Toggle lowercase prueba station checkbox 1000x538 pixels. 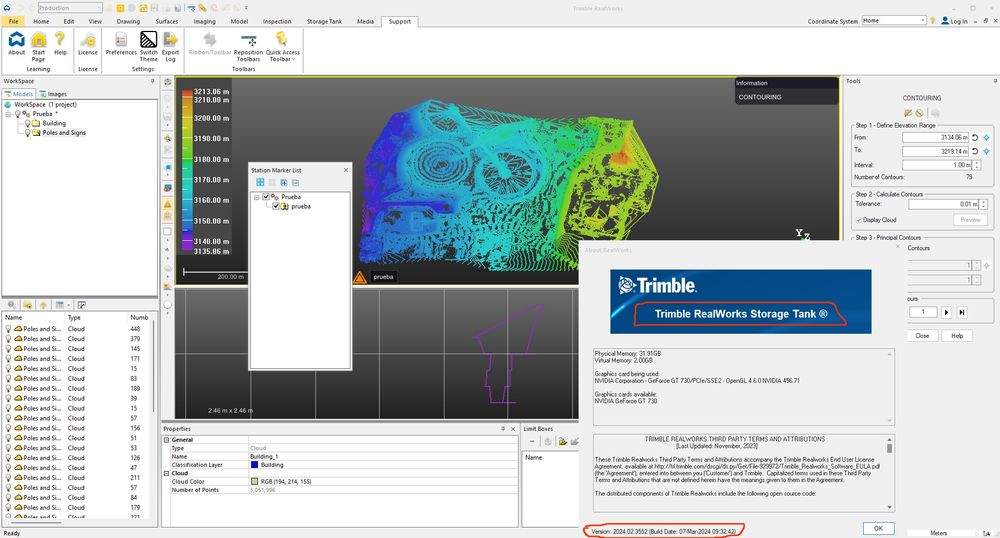[276, 207]
